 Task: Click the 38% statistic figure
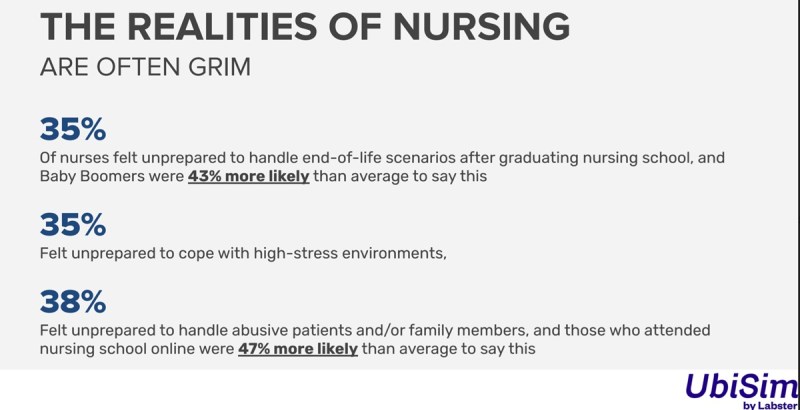(73, 302)
